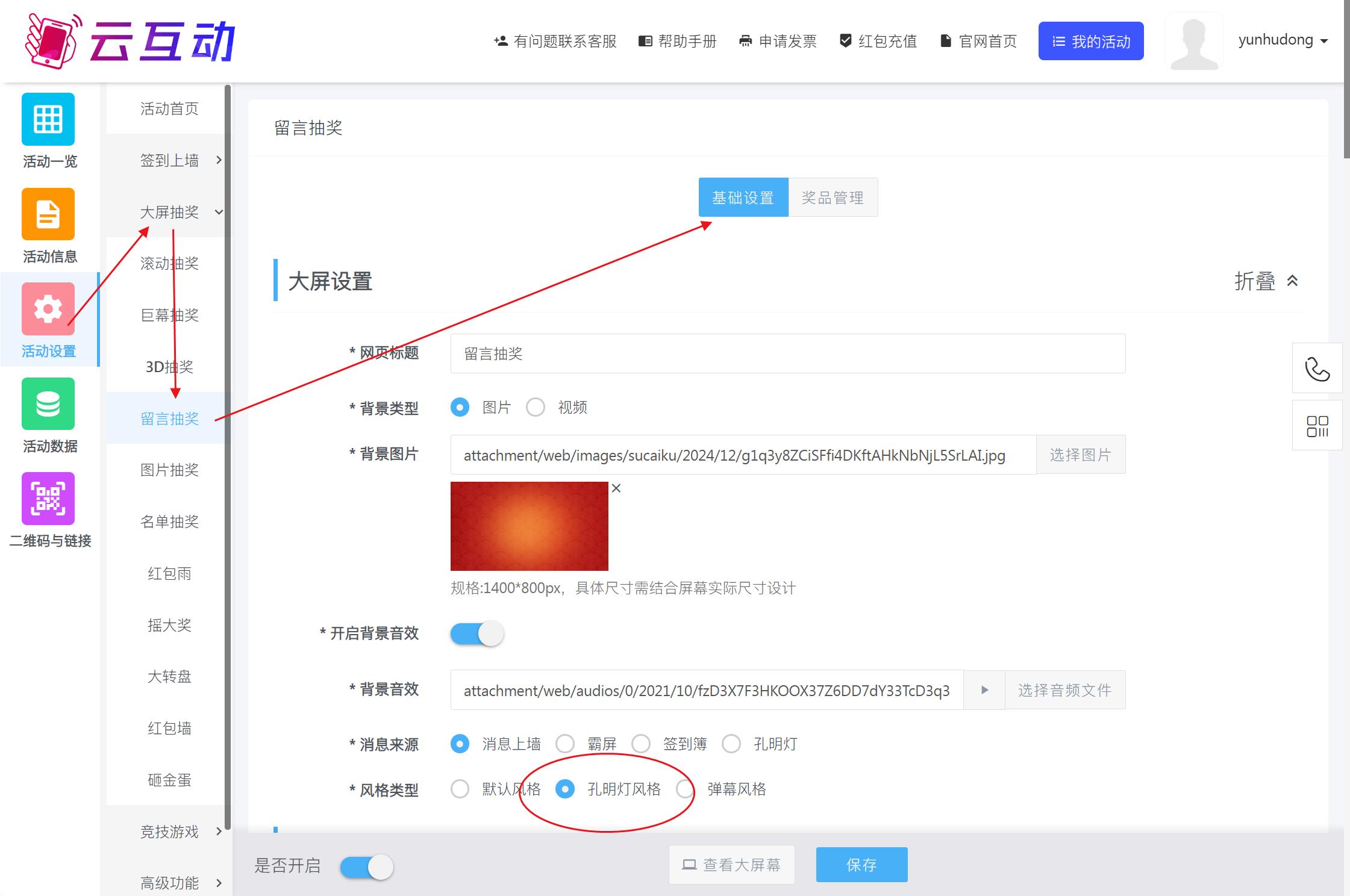Open the 图片抽奖 menu item
Image resolution: width=1350 pixels, height=896 pixels.
[169, 470]
